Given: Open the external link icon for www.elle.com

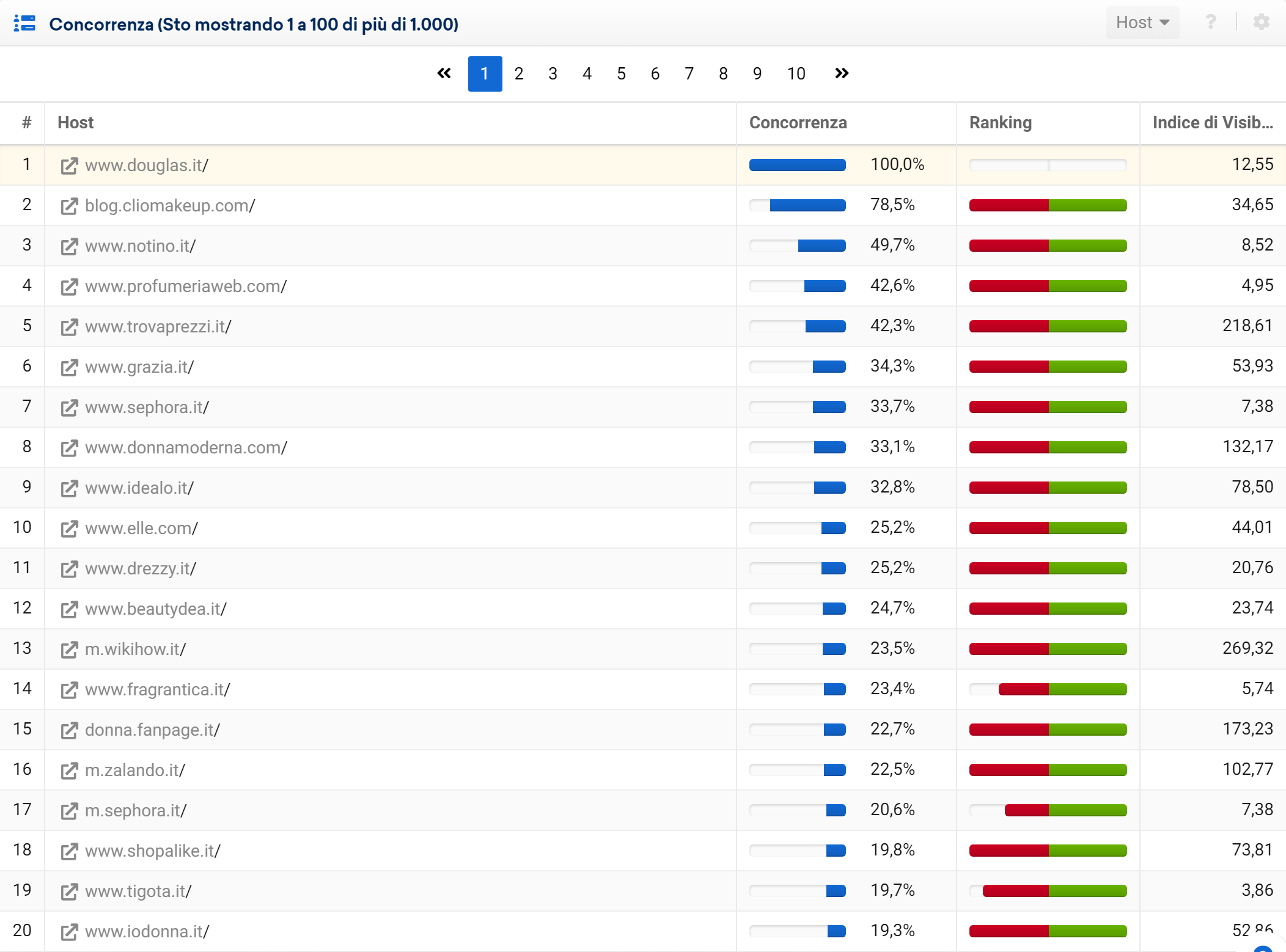Looking at the screenshot, I should point(69,529).
